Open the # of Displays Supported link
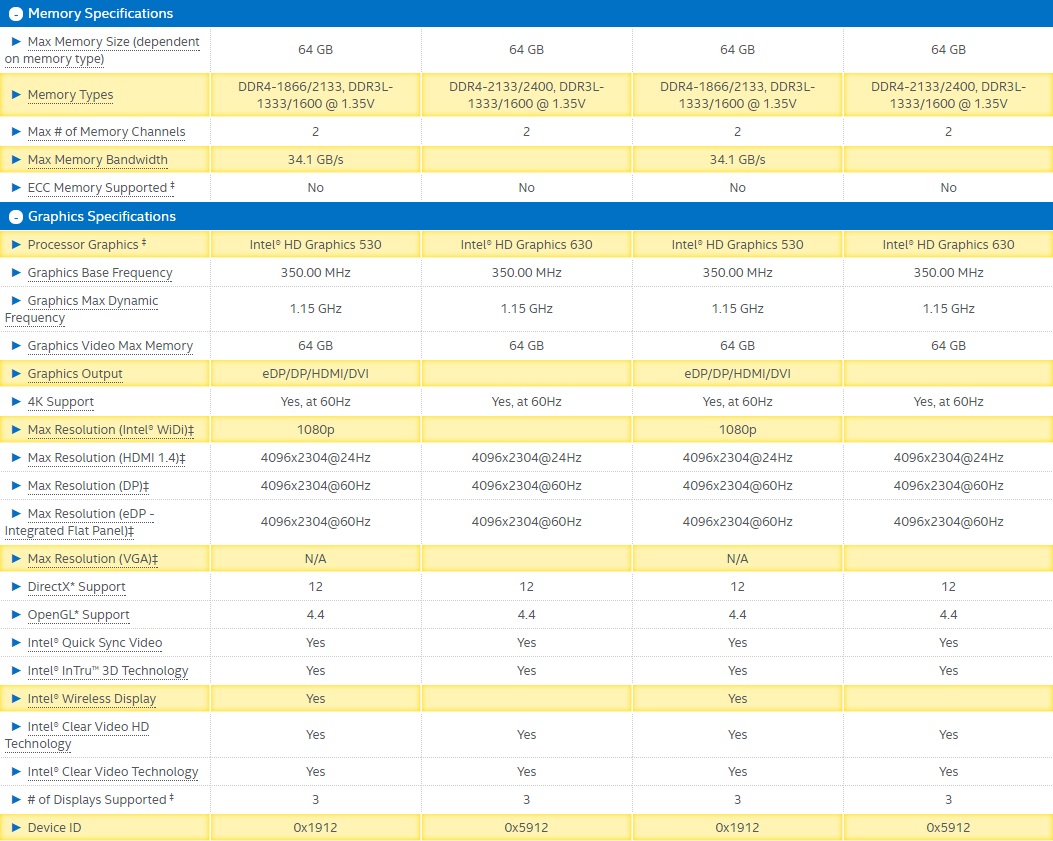Viewport: 1053px width, 841px height. coord(97,800)
